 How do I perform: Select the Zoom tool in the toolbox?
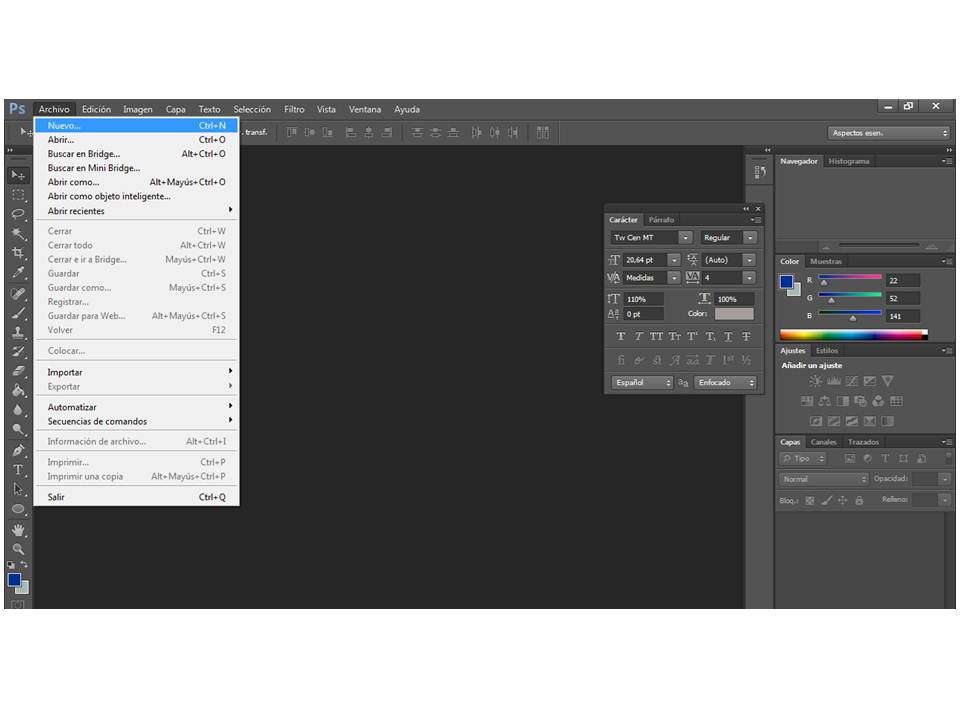[x=18, y=549]
